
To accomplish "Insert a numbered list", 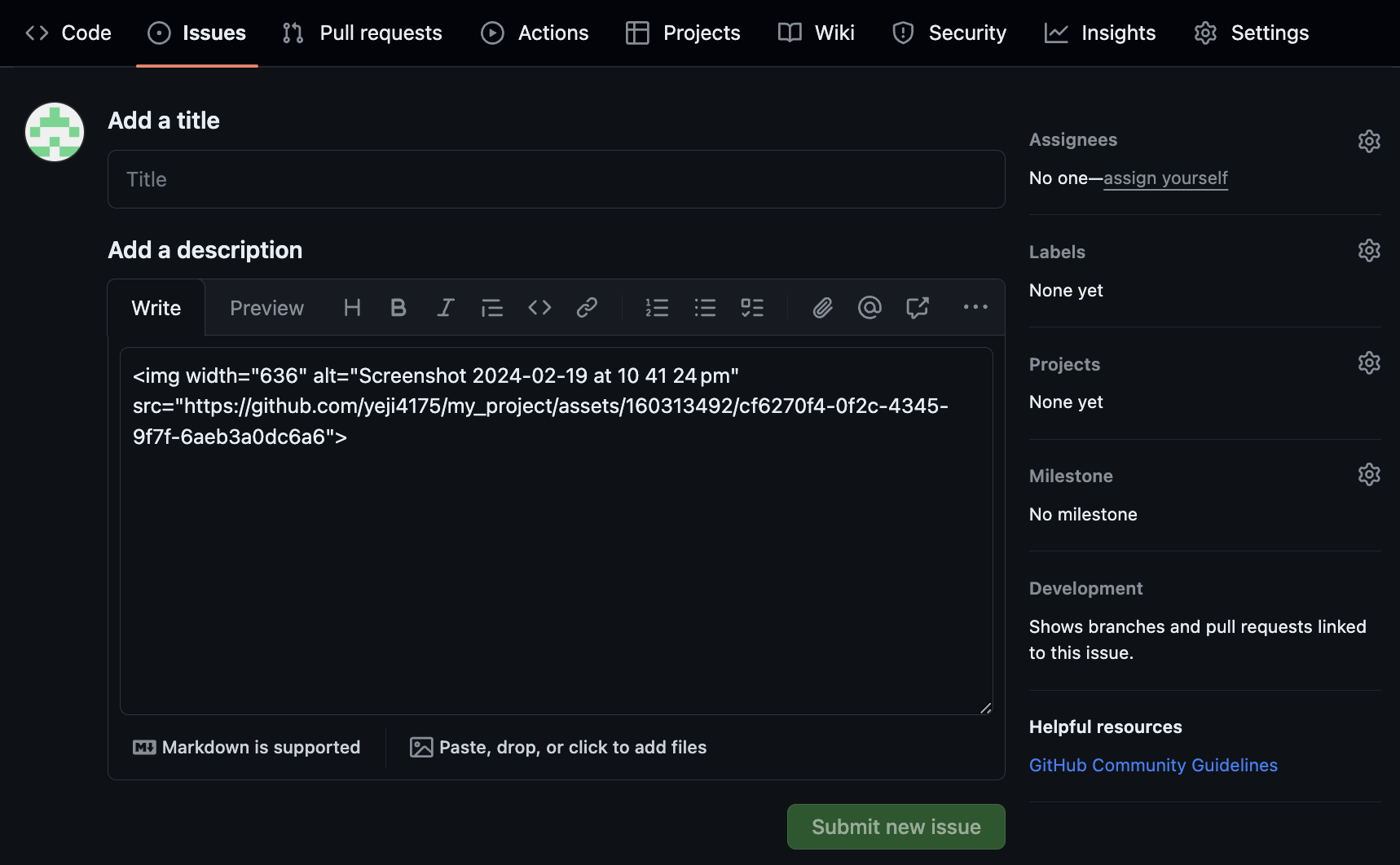I will pyautogui.click(x=657, y=308).
